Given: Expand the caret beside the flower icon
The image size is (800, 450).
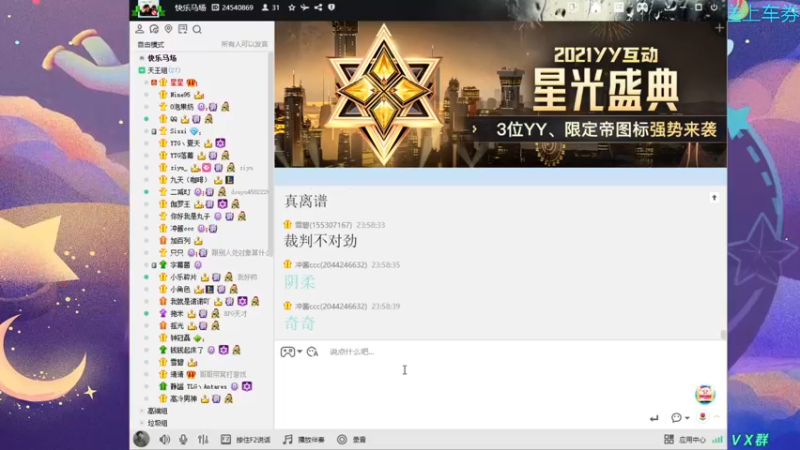Looking at the screenshot, I should point(716,417).
